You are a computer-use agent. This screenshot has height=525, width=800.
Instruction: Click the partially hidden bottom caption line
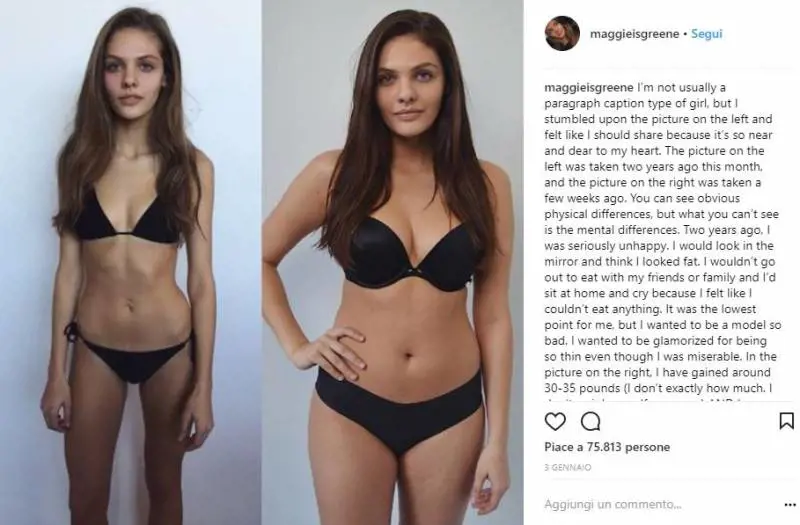pyautogui.click(x=658, y=401)
